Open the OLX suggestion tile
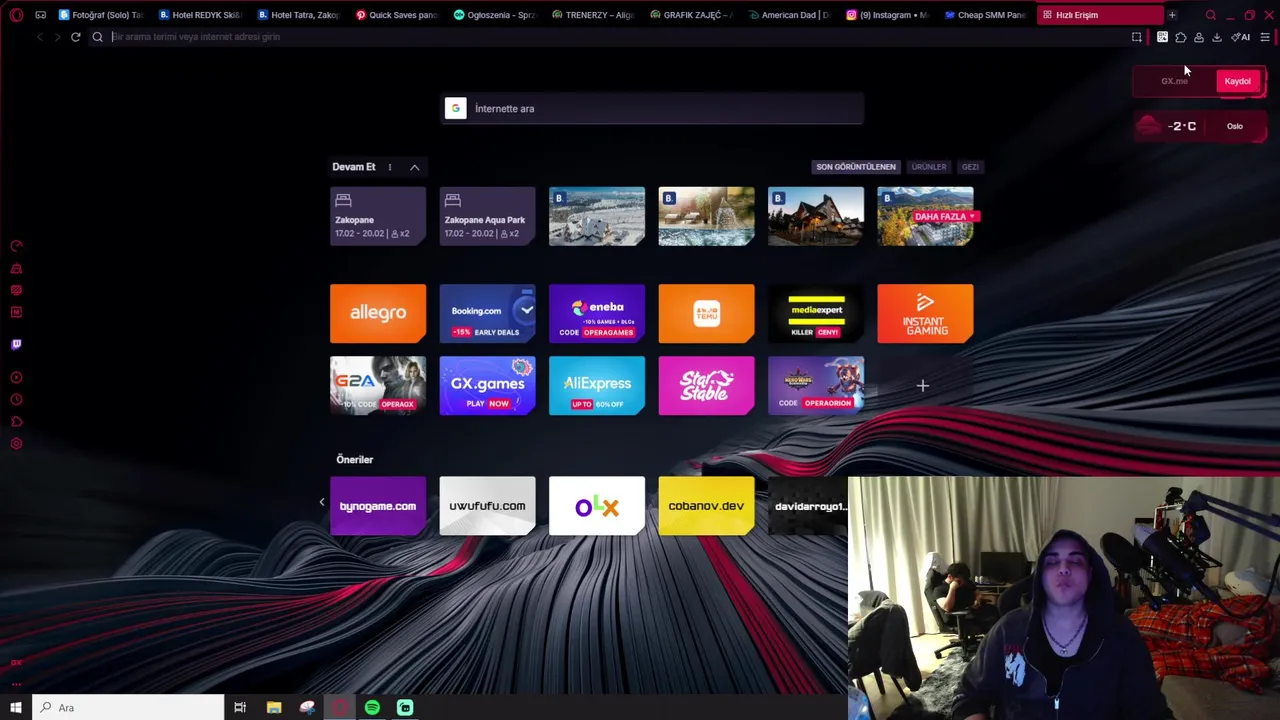The image size is (1280, 720). (x=597, y=506)
